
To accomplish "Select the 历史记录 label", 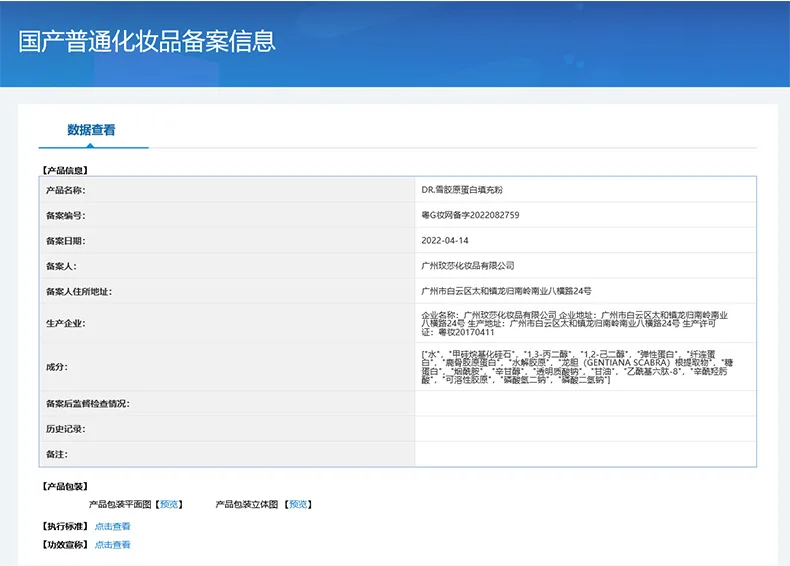I will coord(65,429).
